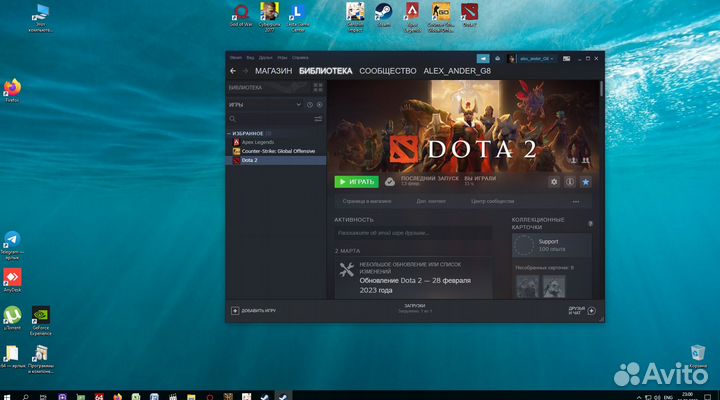
Task: Open the Вид menu
Action: click(250, 58)
